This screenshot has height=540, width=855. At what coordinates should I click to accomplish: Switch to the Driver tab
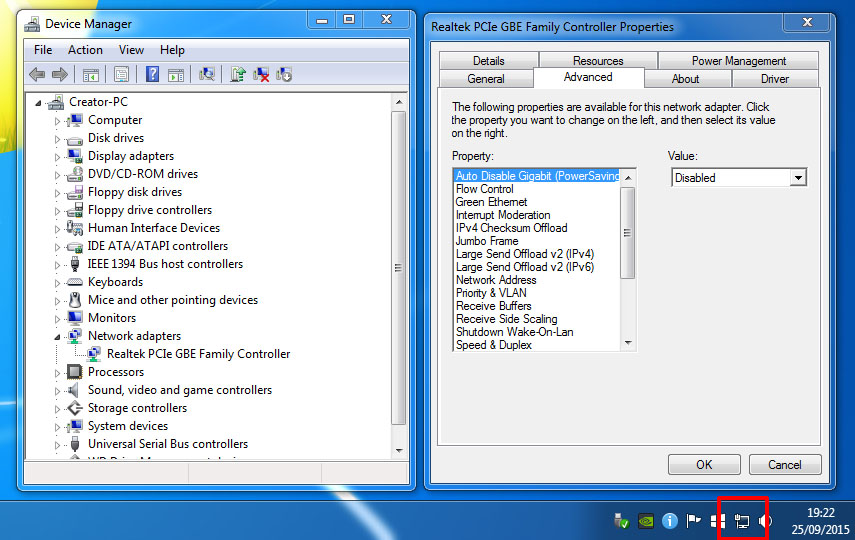click(774, 79)
